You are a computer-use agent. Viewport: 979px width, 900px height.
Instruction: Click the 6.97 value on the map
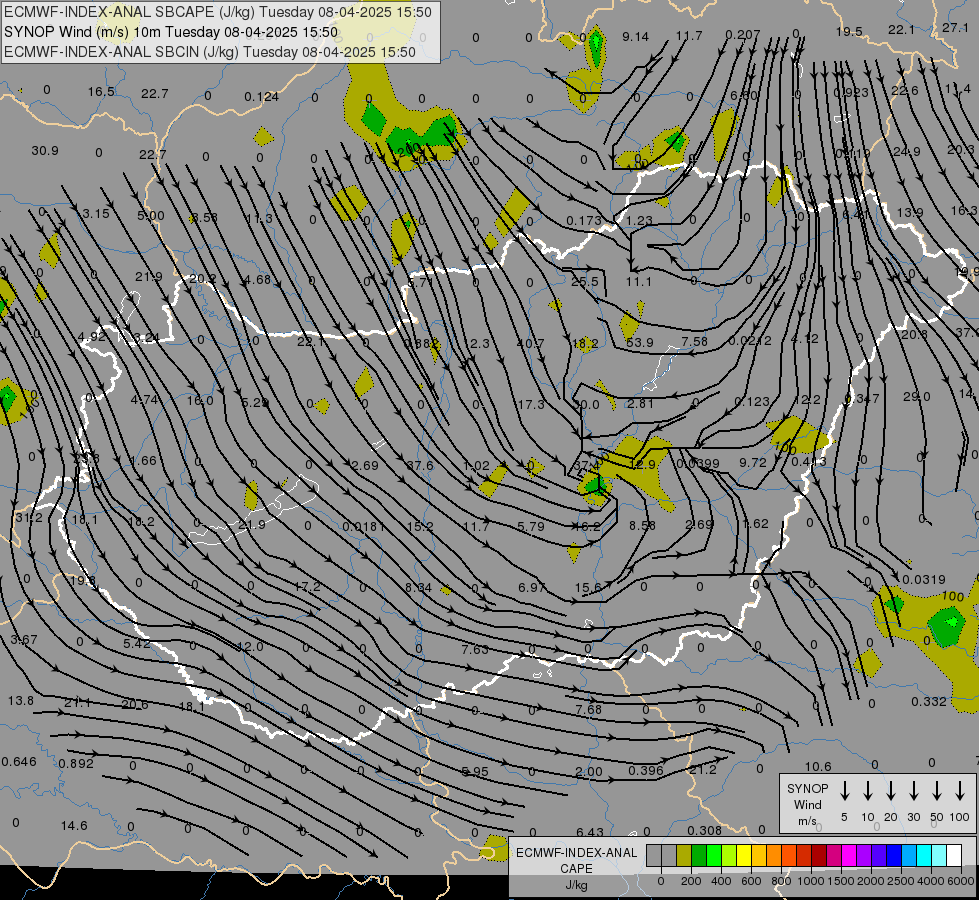coord(531,587)
